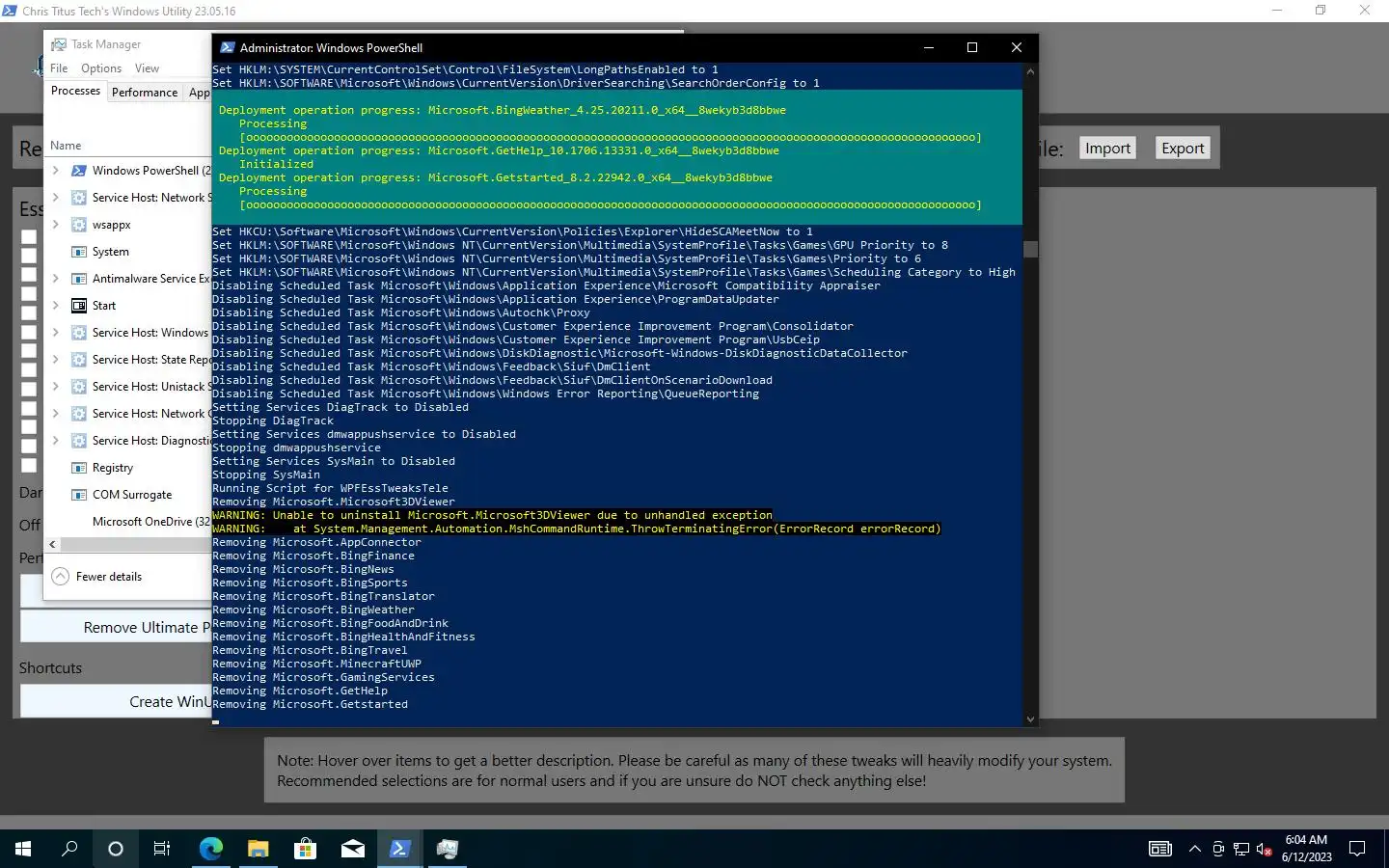Open File Explorer from the taskbar

point(258,849)
